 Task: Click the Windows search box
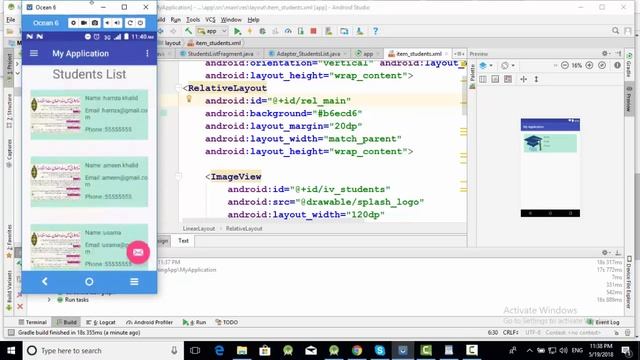pyautogui.click(x=102, y=351)
